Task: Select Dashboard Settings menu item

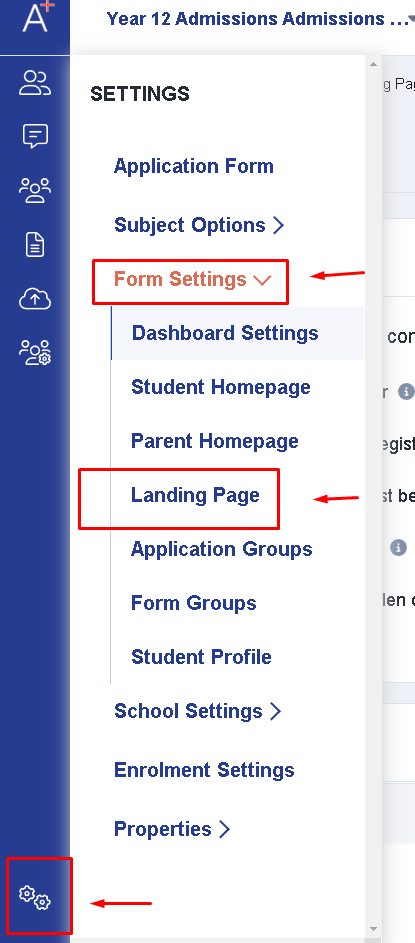Action: (x=225, y=333)
